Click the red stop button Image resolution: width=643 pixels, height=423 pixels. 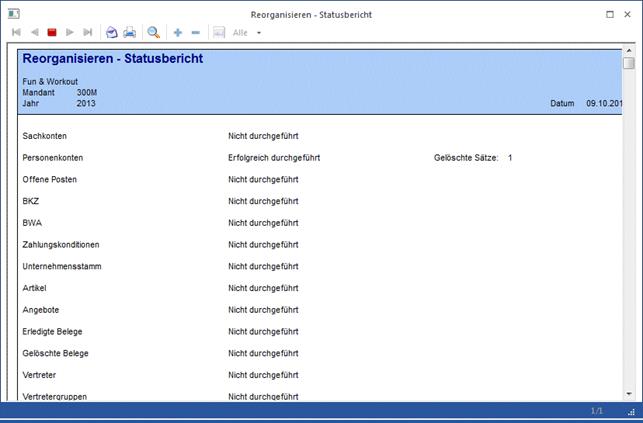point(52,33)
